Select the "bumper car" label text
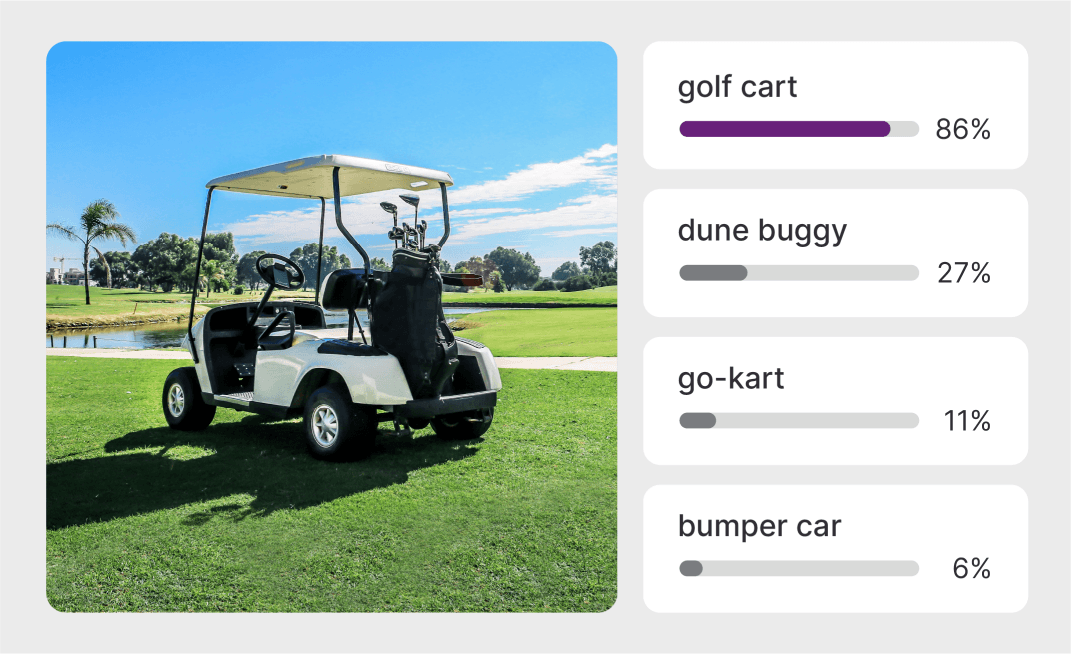The width and height of the screenshot is (1071, 654). coord(759,526)
